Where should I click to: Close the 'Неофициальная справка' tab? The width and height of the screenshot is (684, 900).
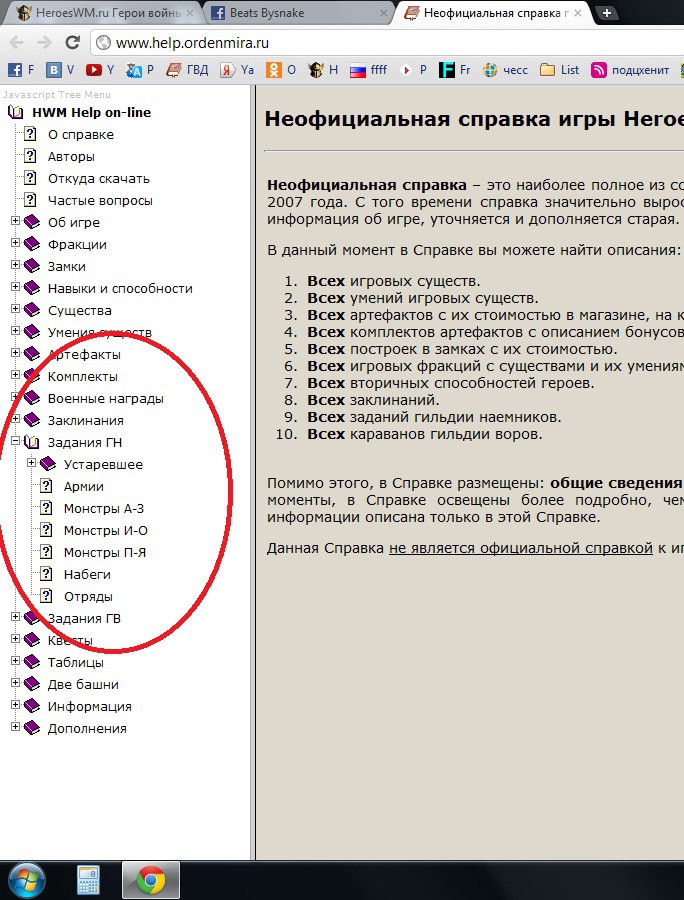coord(578,13)
